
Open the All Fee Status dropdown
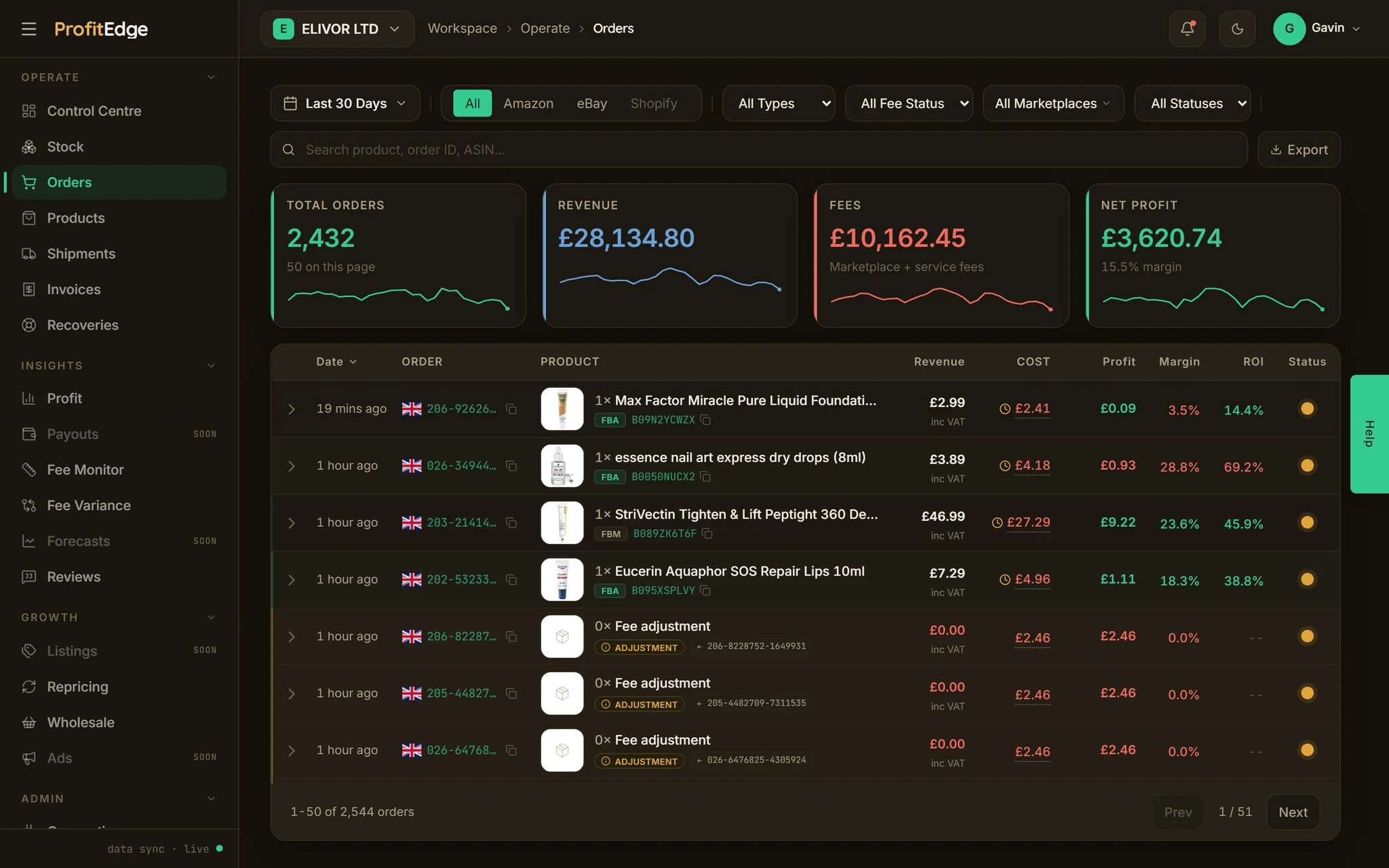pyautogui.click(x=909, y=103)
